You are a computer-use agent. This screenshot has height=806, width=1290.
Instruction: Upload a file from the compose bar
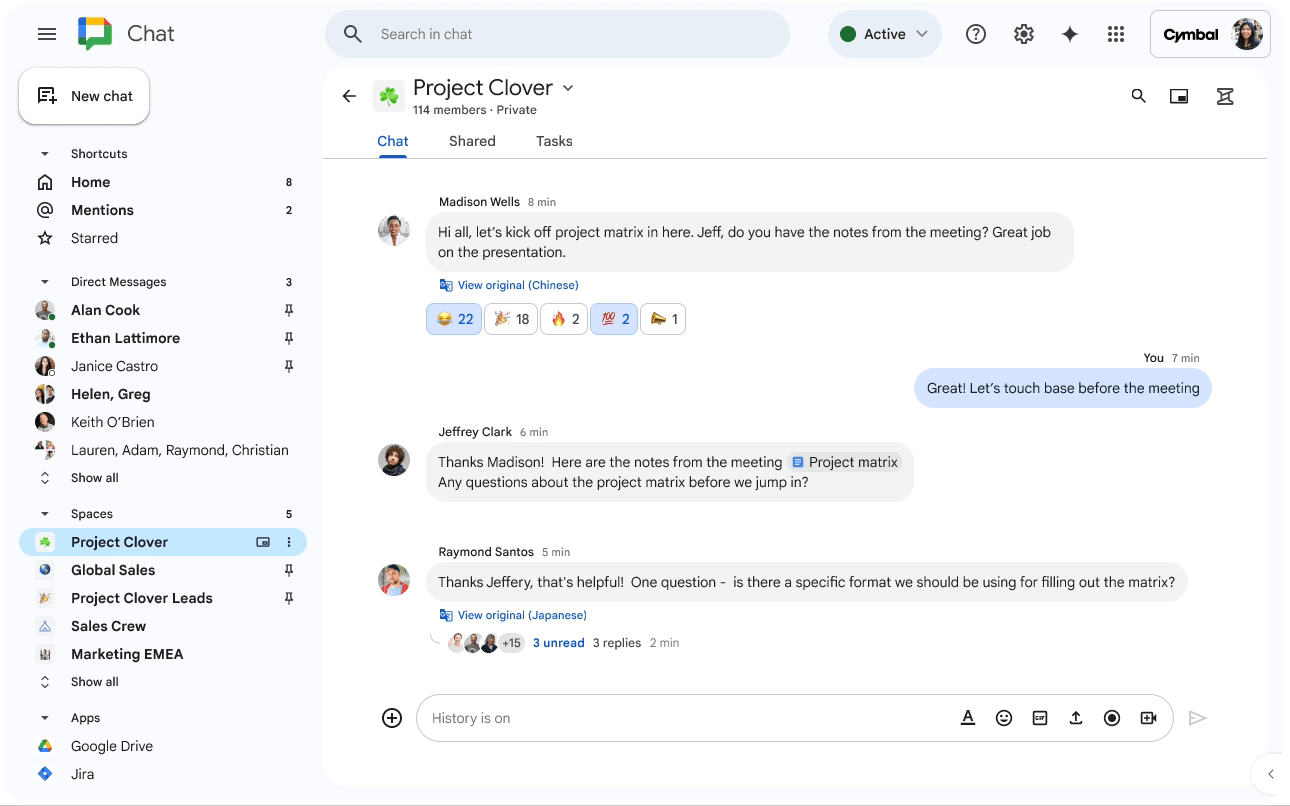click(1076, 717)
